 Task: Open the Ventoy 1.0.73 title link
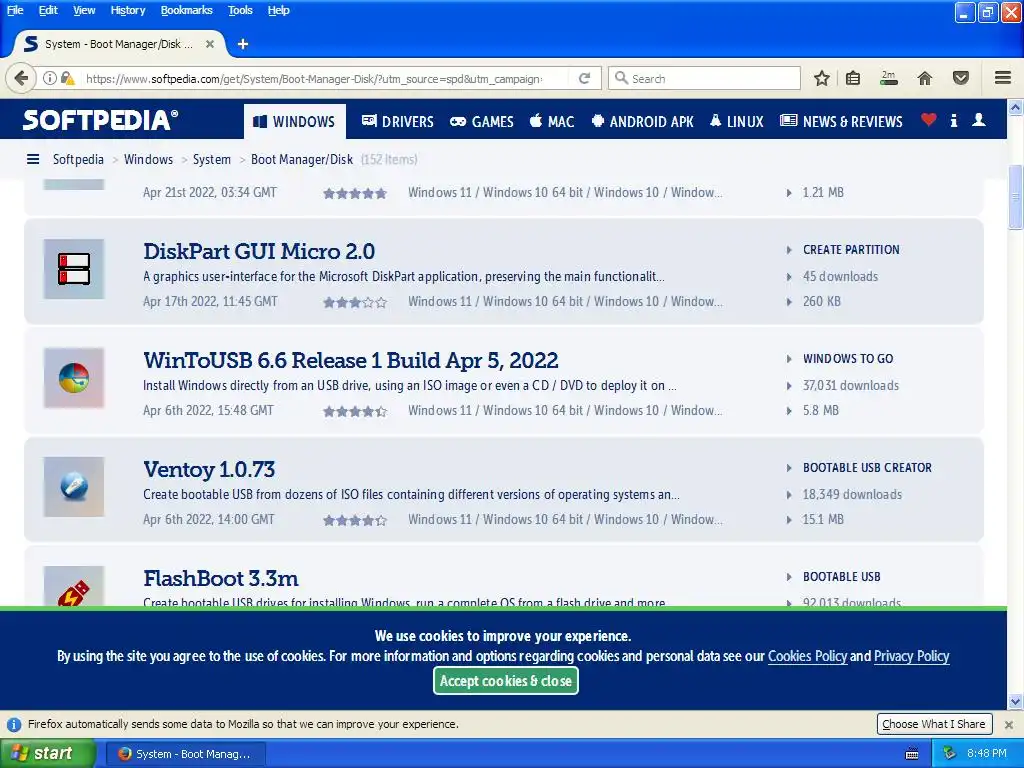(x=209, y=470)
